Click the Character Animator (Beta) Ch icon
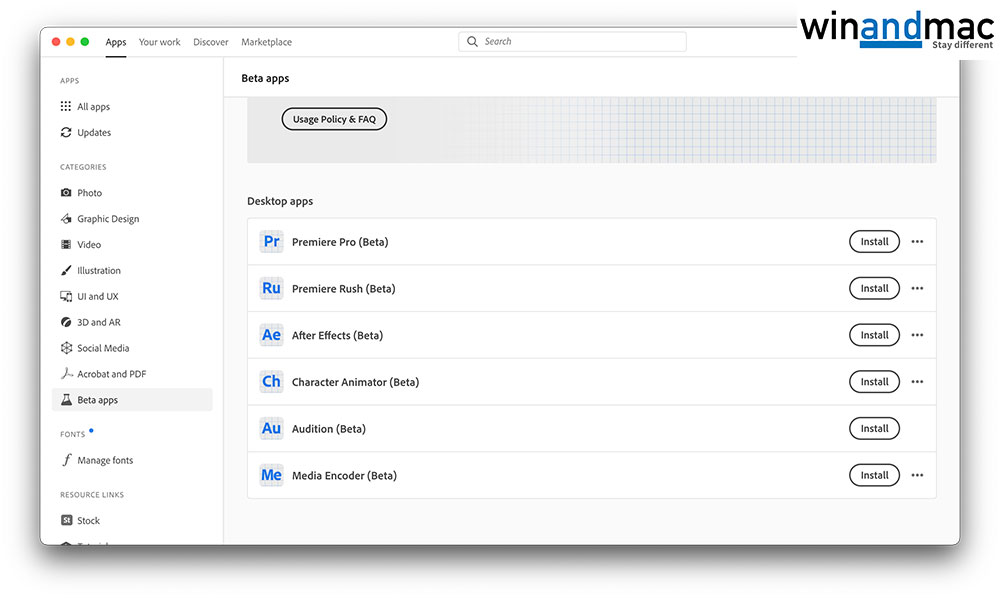The height and width of the screenshot is (598, 1000). [271, 382]
